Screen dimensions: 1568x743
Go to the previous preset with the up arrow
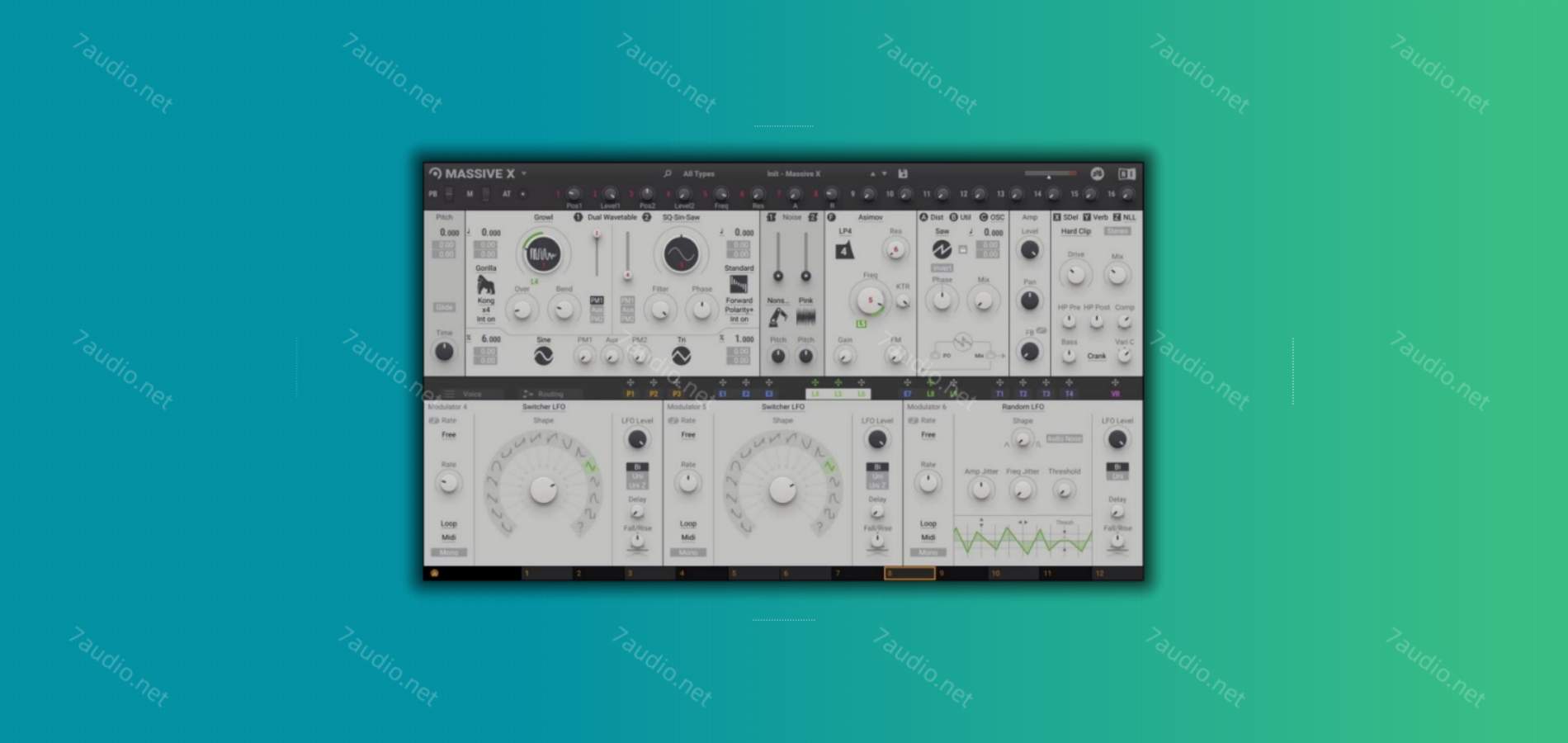tap(872, 174)
